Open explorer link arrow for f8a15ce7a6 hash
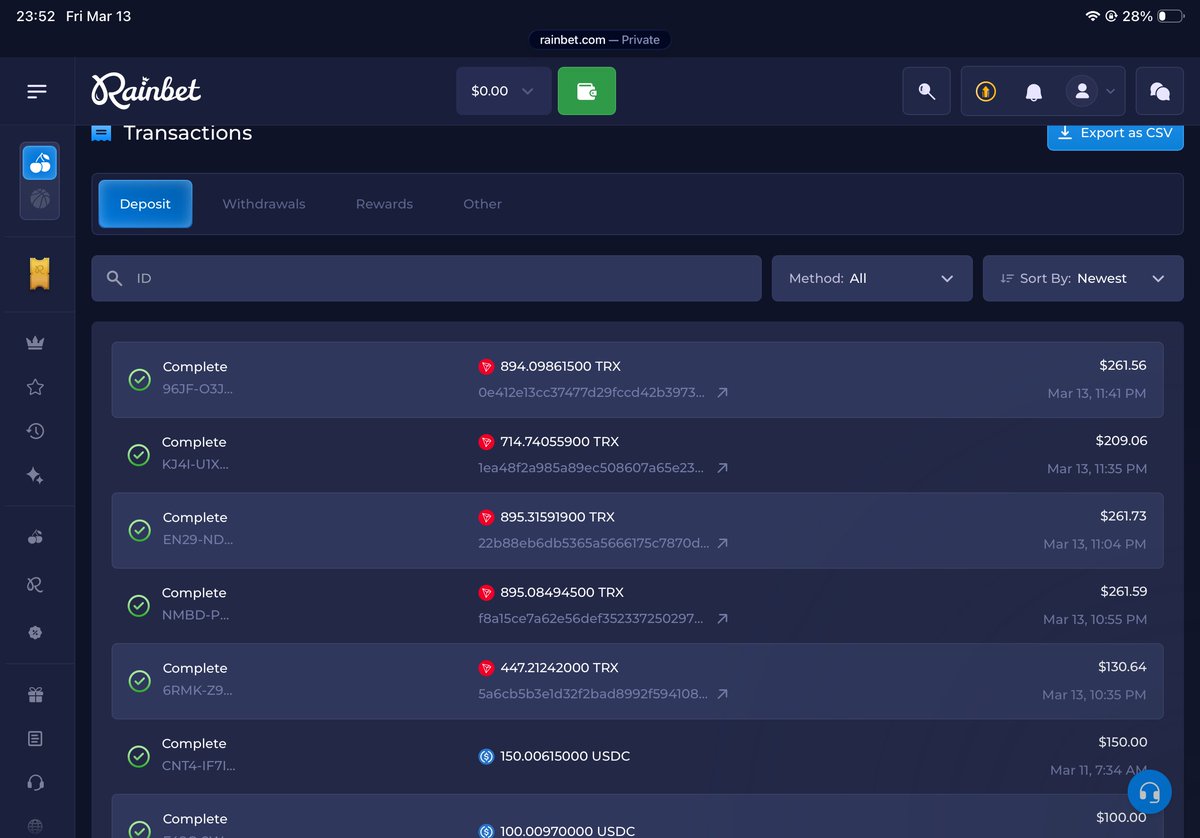This screenshot has height=838, width=1200. (x=722, y=619)
